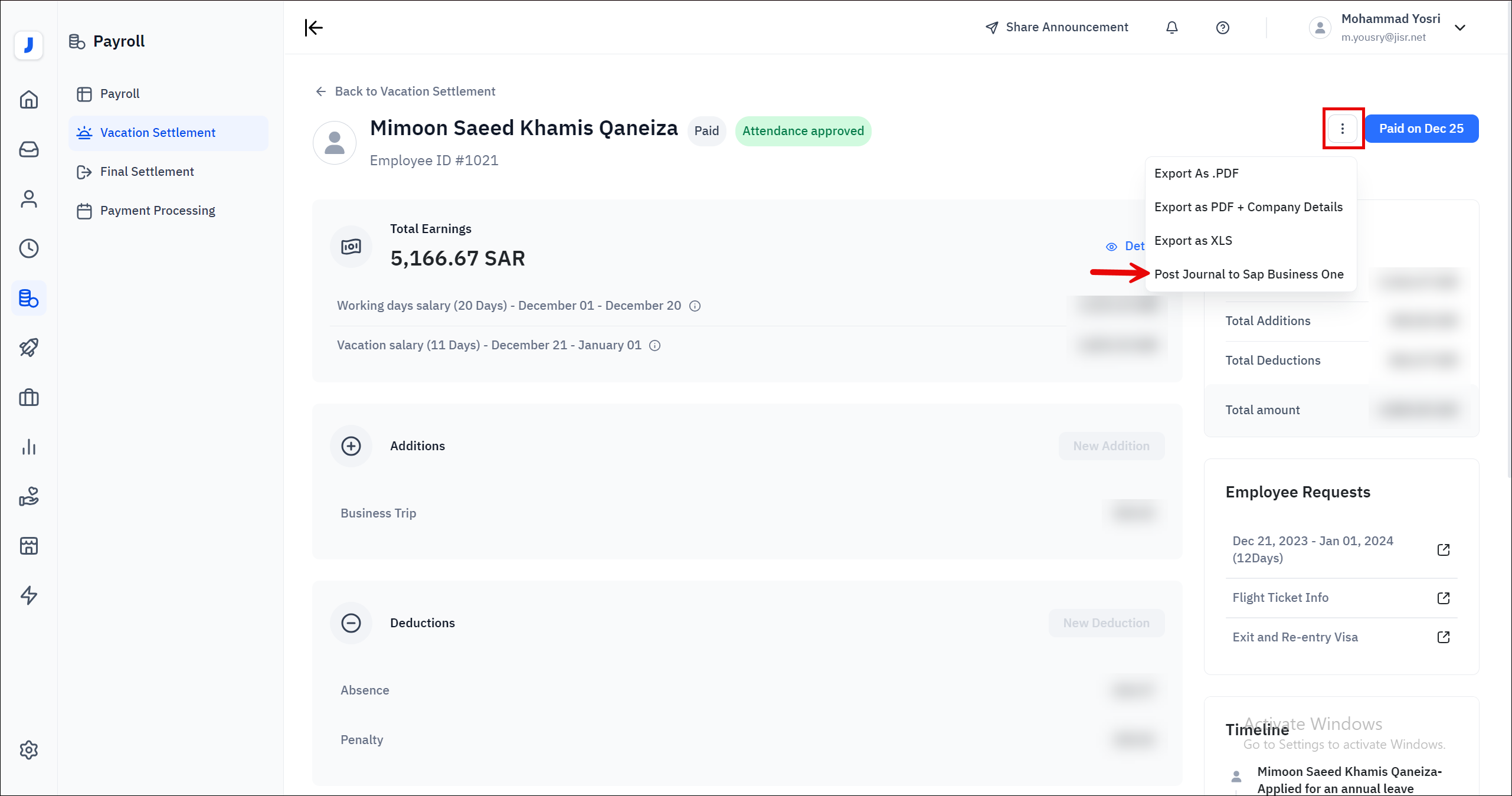Open the three-dot actions menu
Viewport: 1512px width, 796px height.
1343,128
